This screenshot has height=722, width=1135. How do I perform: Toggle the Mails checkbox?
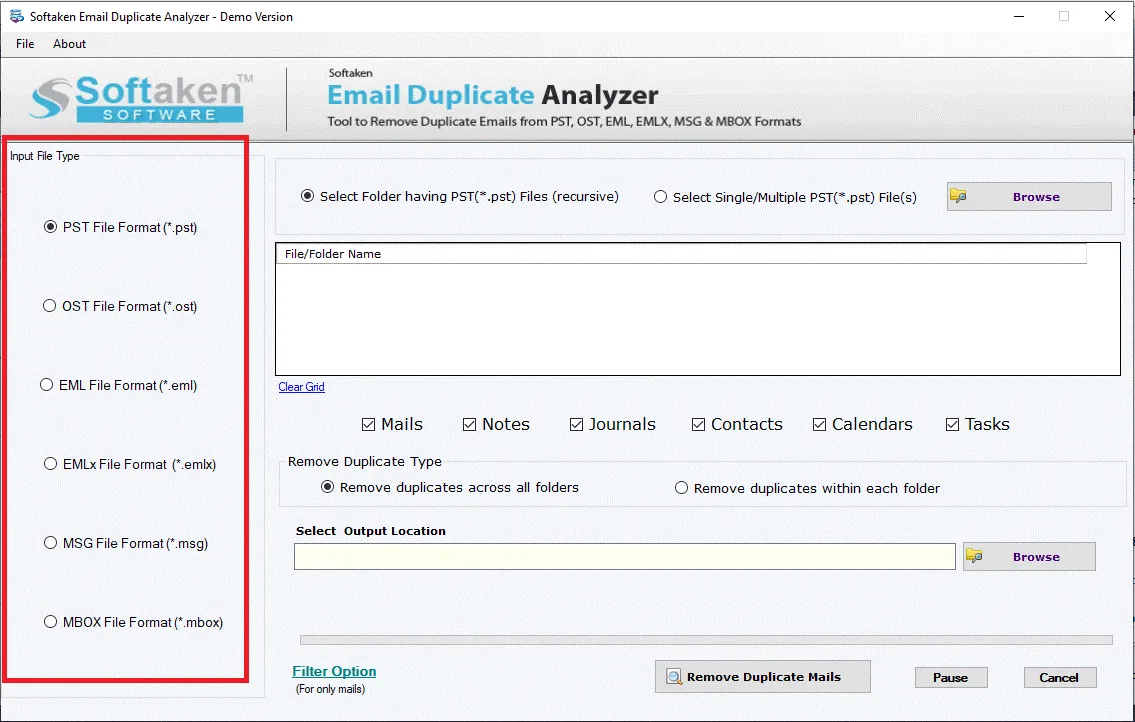click(x=368, y=424)
